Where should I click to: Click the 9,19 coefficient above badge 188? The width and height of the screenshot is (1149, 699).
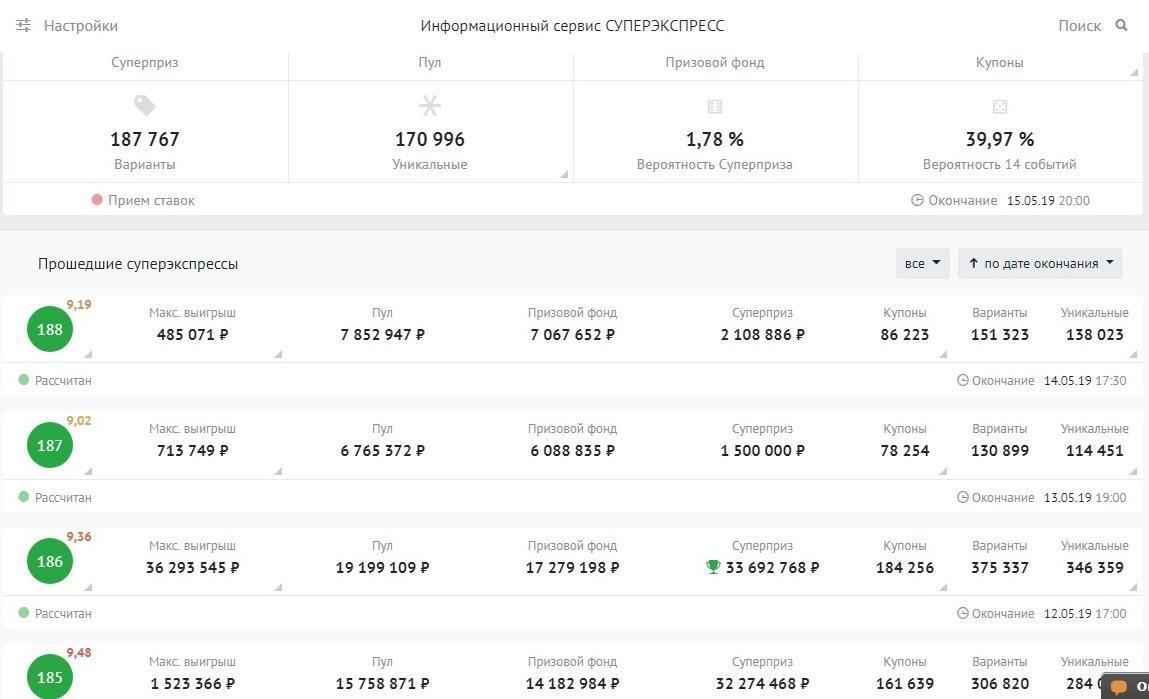[79, 305]
